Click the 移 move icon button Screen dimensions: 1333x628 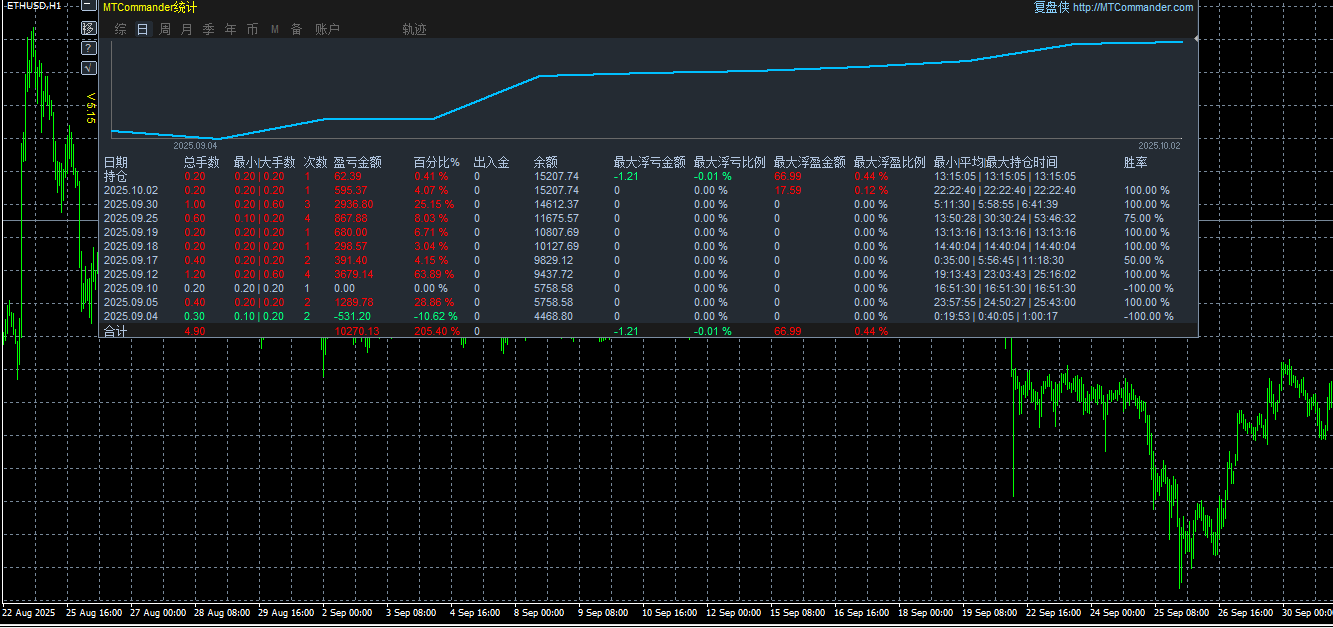88,28
